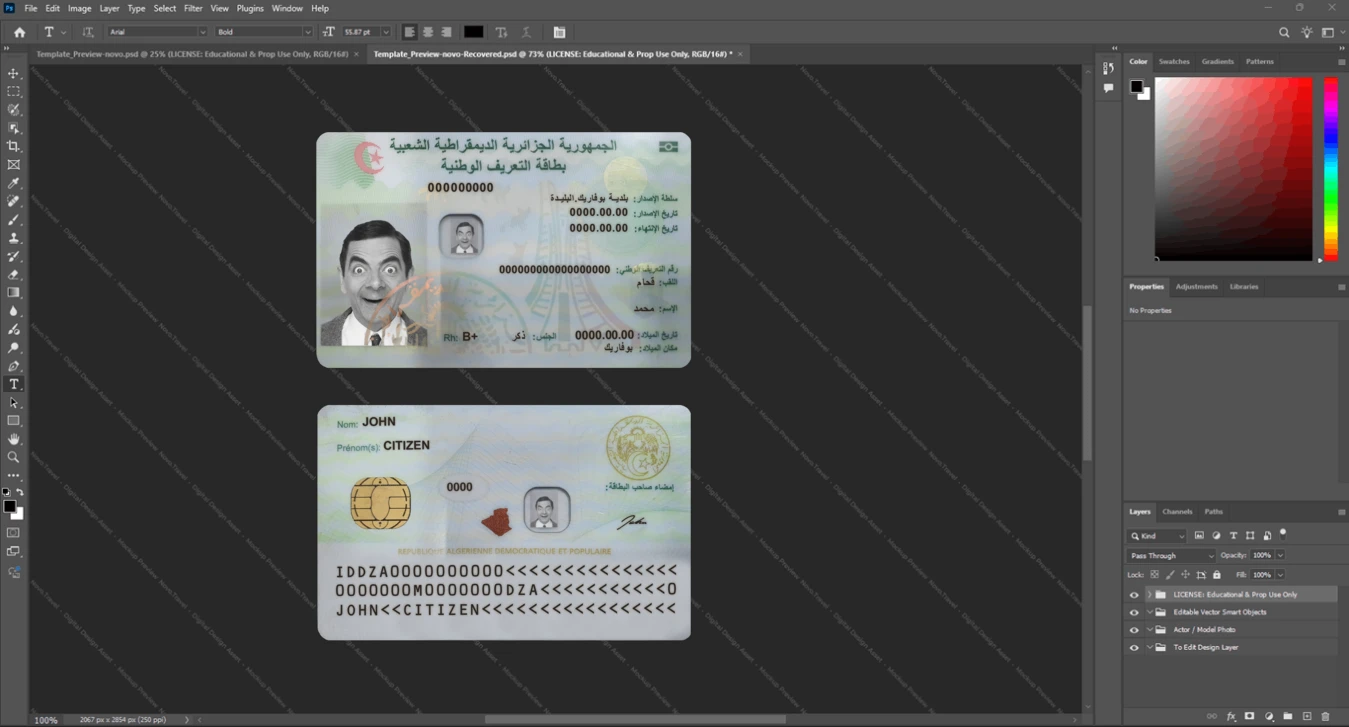The height and width of the screenshot is (727, 1349).
Task: Open the Pass Through blend mode dropdown
Action: [1171, 555]
